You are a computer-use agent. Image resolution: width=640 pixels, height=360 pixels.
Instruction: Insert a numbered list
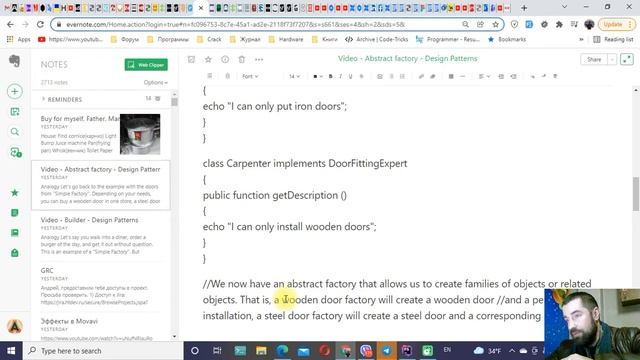coord(402,76)
